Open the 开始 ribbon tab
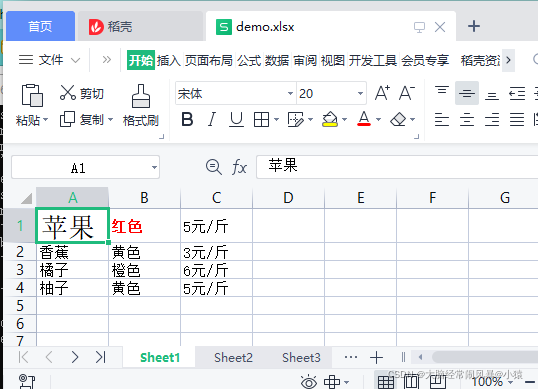 141,60
